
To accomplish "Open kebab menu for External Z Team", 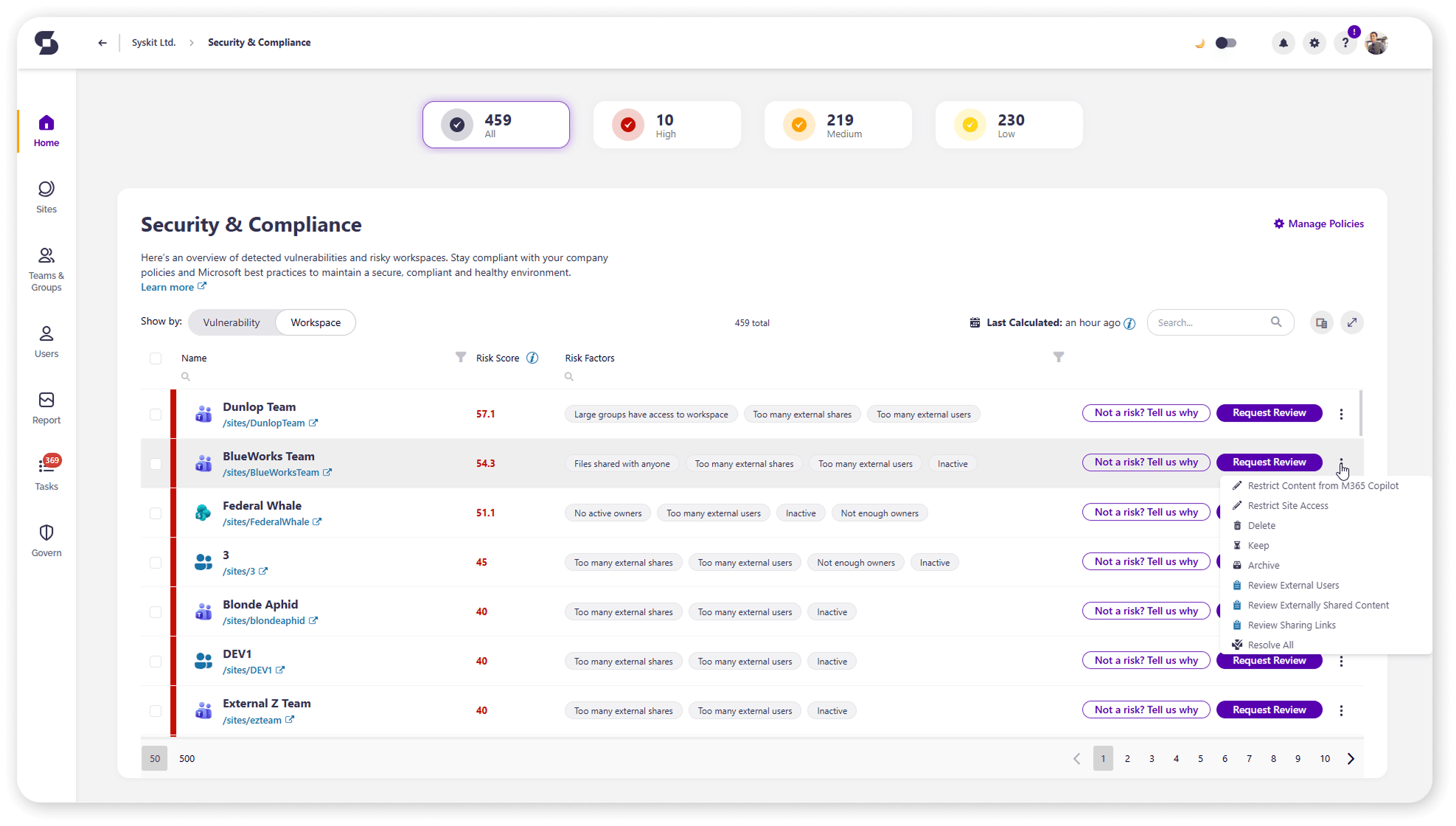I will [1341, 710].
